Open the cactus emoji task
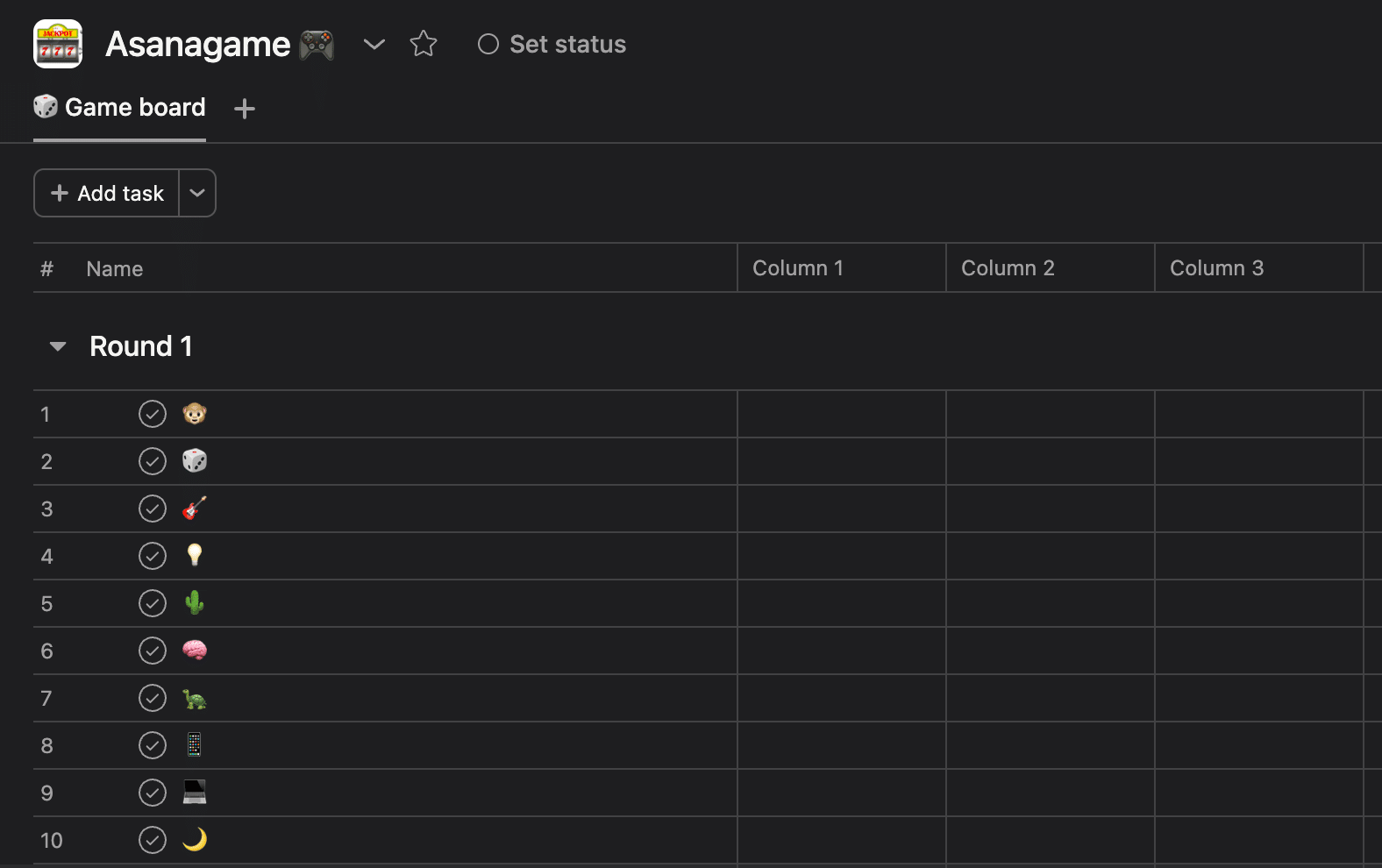 (195, 603)
